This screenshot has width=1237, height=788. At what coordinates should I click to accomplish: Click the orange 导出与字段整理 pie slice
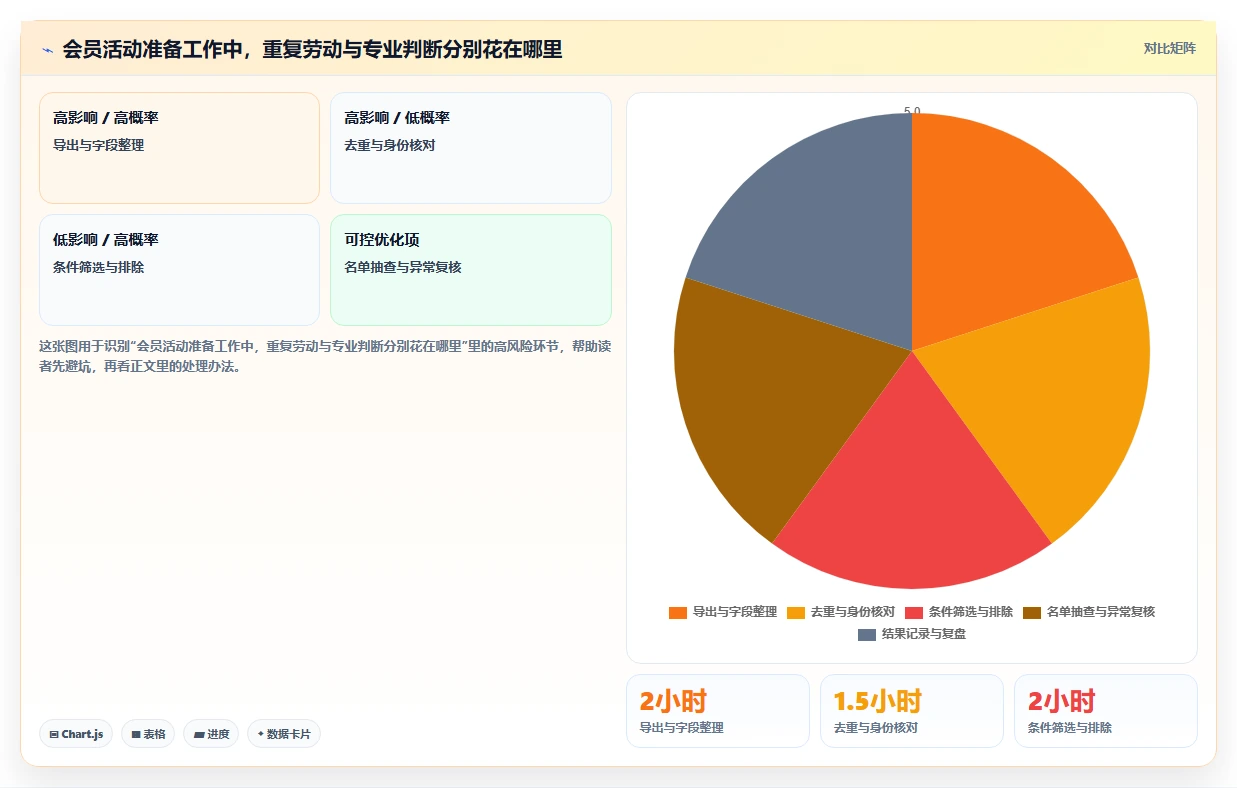1000,230
